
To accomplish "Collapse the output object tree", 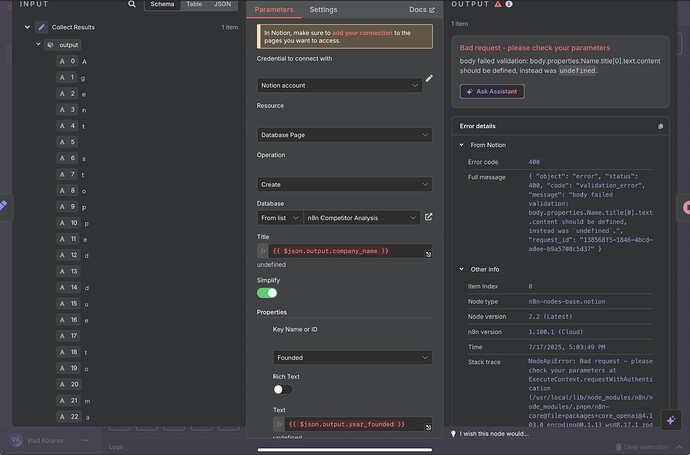I will tap(38, 44).
